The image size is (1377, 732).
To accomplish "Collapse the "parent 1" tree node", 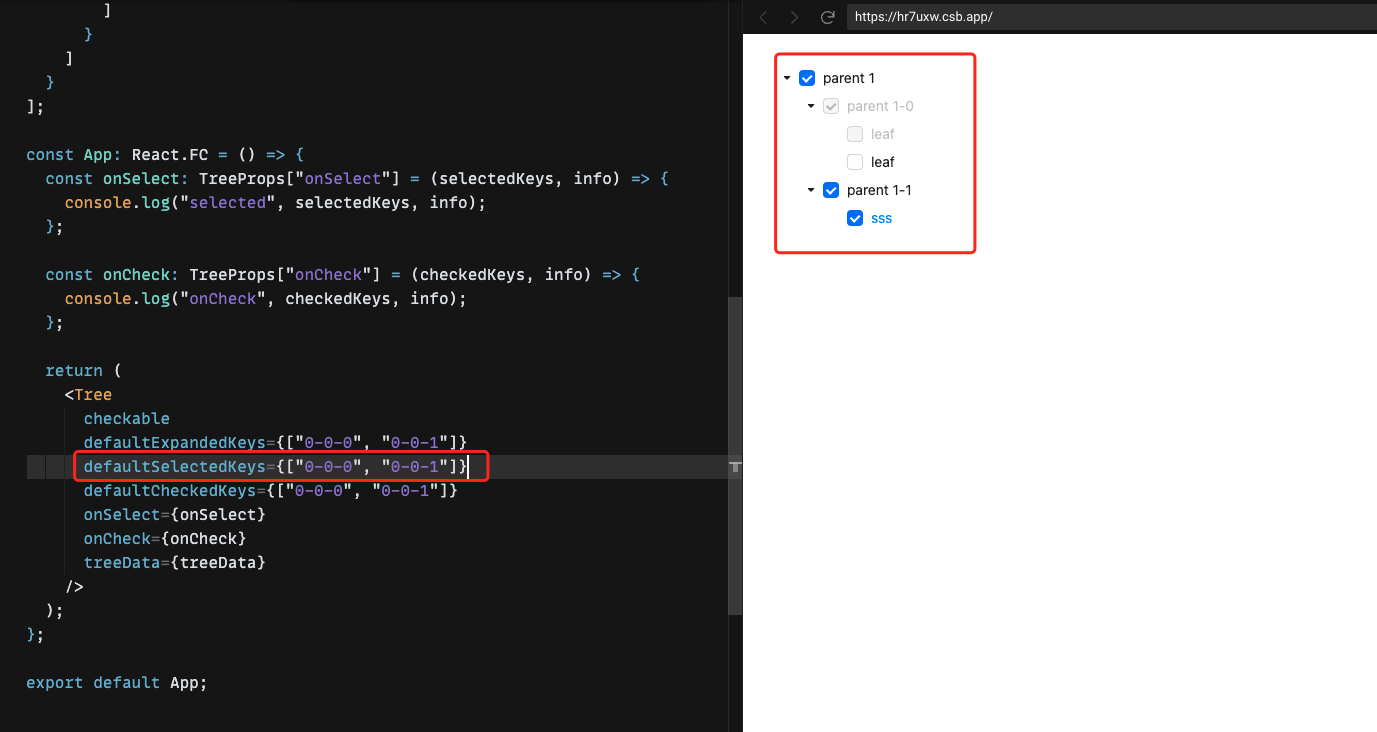I will (787, 78).
